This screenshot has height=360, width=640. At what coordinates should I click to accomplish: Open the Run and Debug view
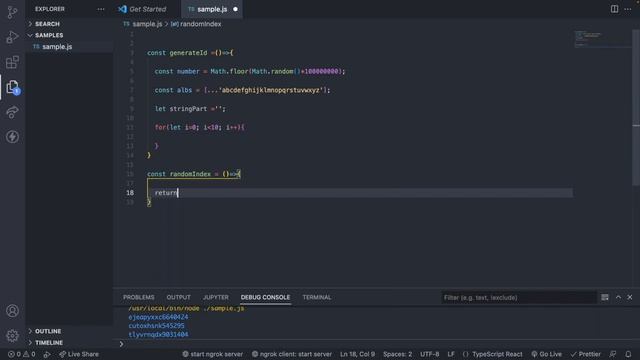(x=12, y=37)
